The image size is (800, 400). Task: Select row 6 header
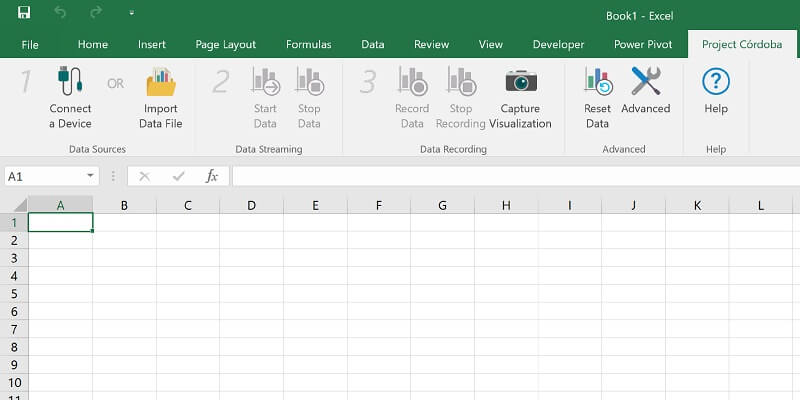click(x=14, y=312)
